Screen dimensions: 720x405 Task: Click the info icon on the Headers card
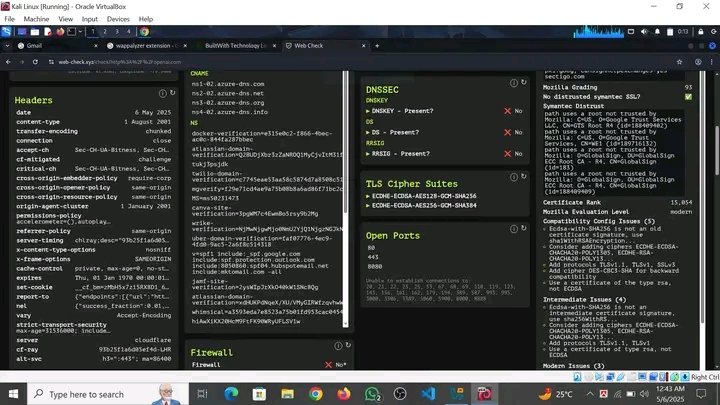163,93
